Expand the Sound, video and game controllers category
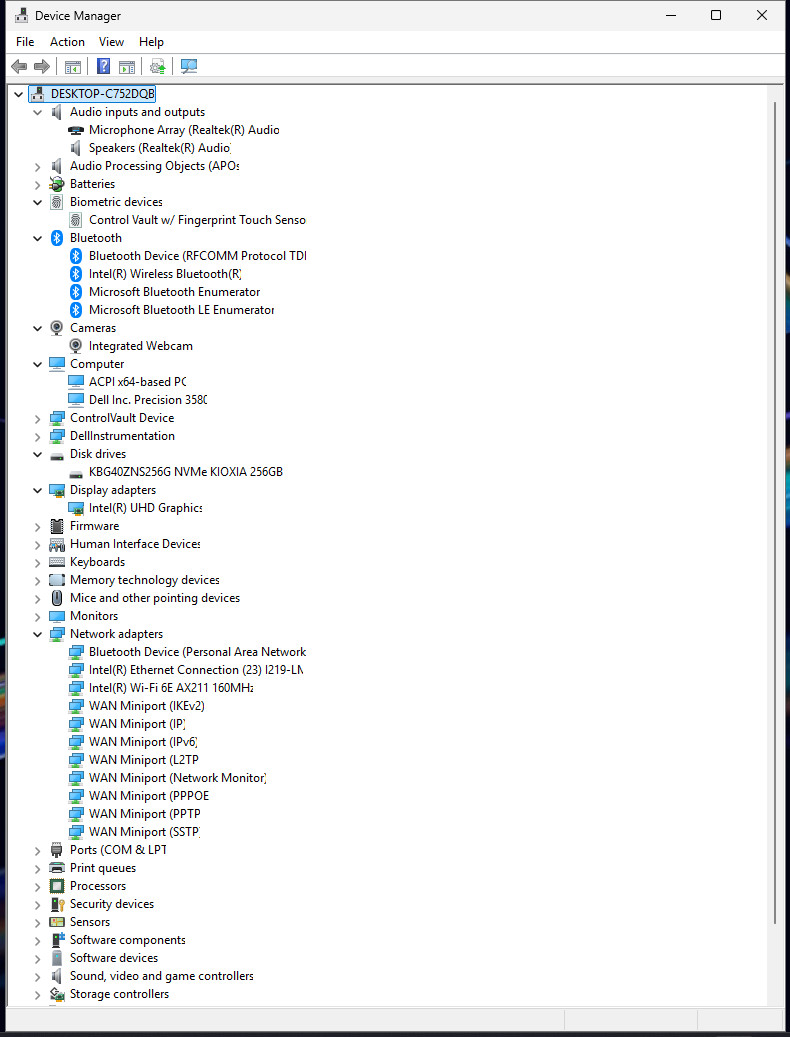The height and width of the screenshot is (1037, 790). [x=38, y=977]
